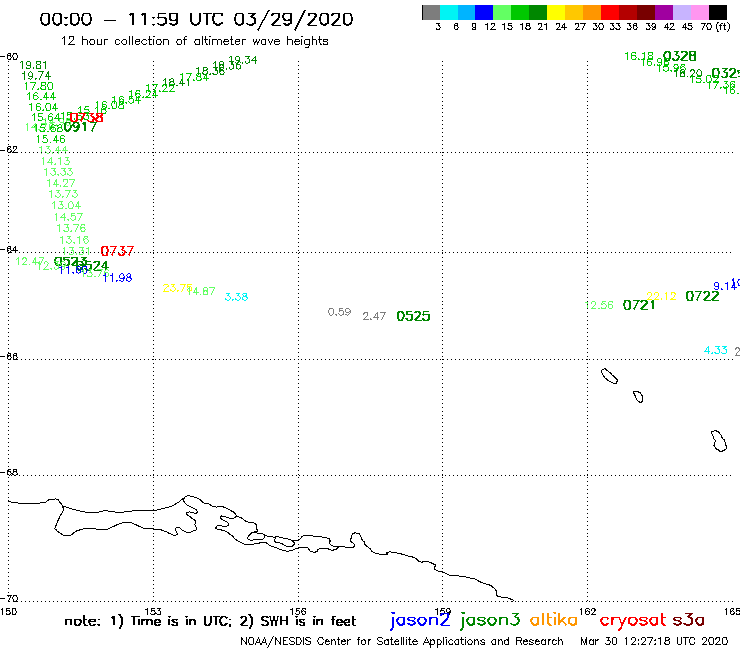
Task: Click the red time label 0737
Action: coord(117,251)
